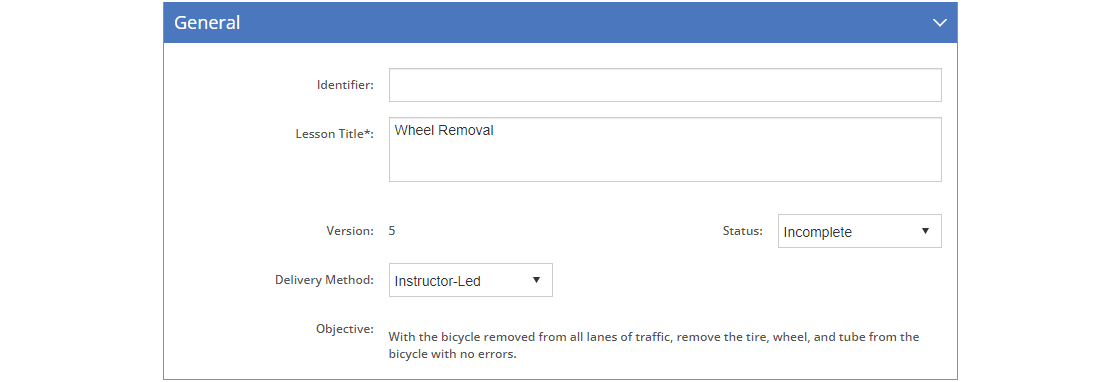Click the General panel header title
The width and height of the screenshot is (1120, 382).
[207, 23]
